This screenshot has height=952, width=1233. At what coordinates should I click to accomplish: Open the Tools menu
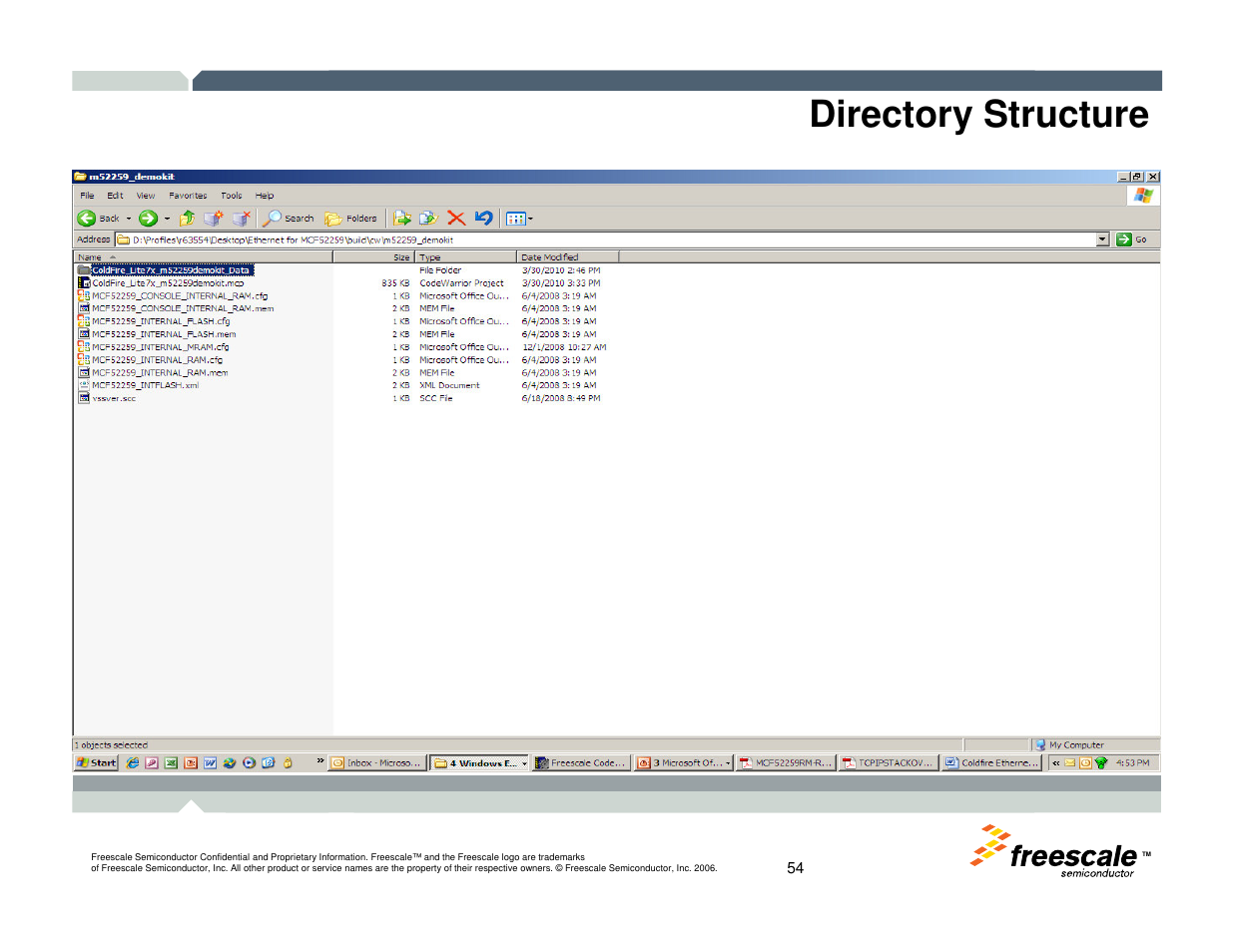click(232, 196)
